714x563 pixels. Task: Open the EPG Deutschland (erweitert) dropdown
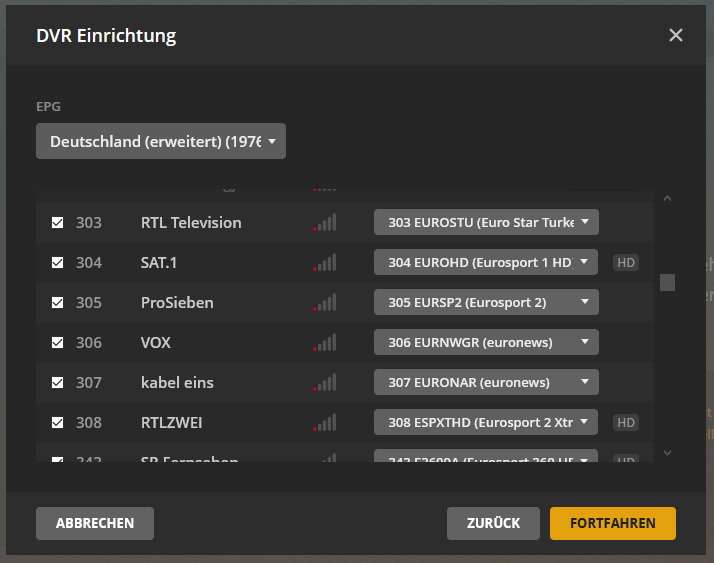pyautogui.click(x=161, y=141)
